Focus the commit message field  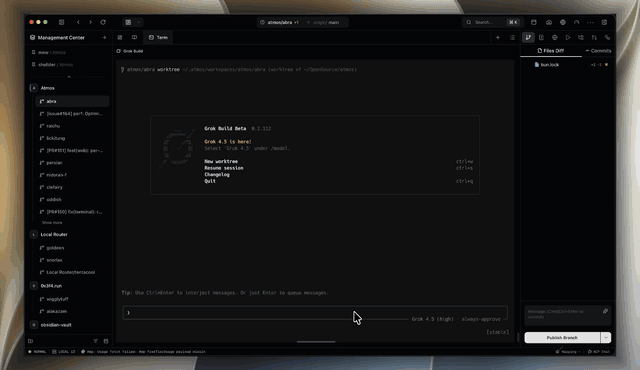coord(567,315)
